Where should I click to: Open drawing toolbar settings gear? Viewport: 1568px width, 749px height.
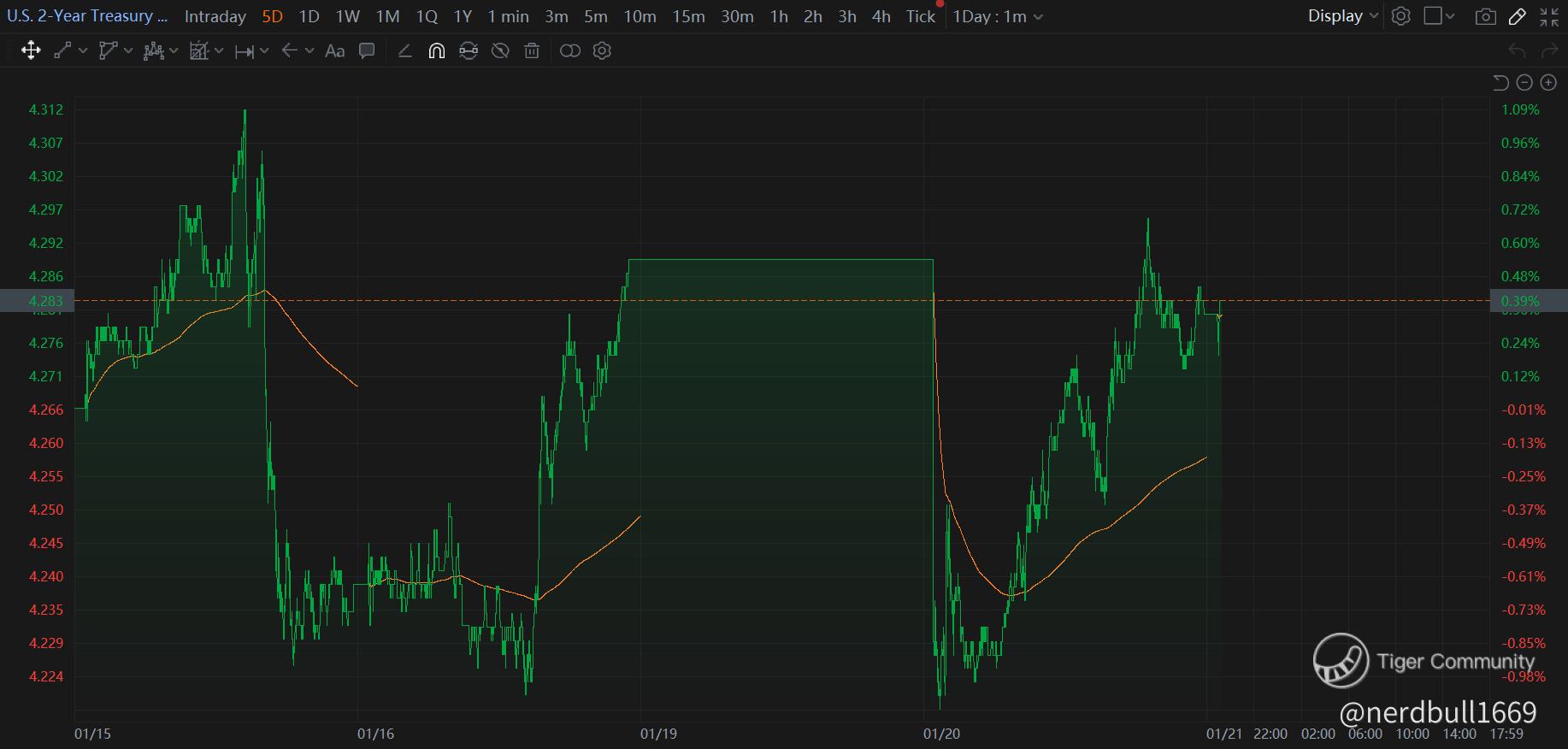[602, 51]
